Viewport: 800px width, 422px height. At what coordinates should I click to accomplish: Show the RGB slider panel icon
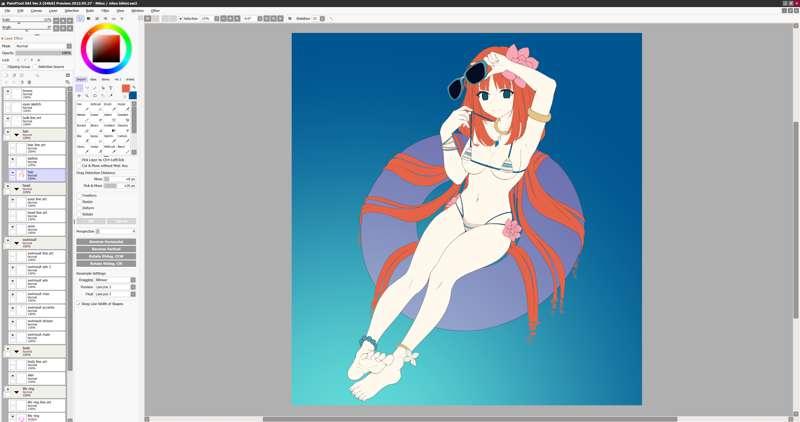[x=89, y=18]
